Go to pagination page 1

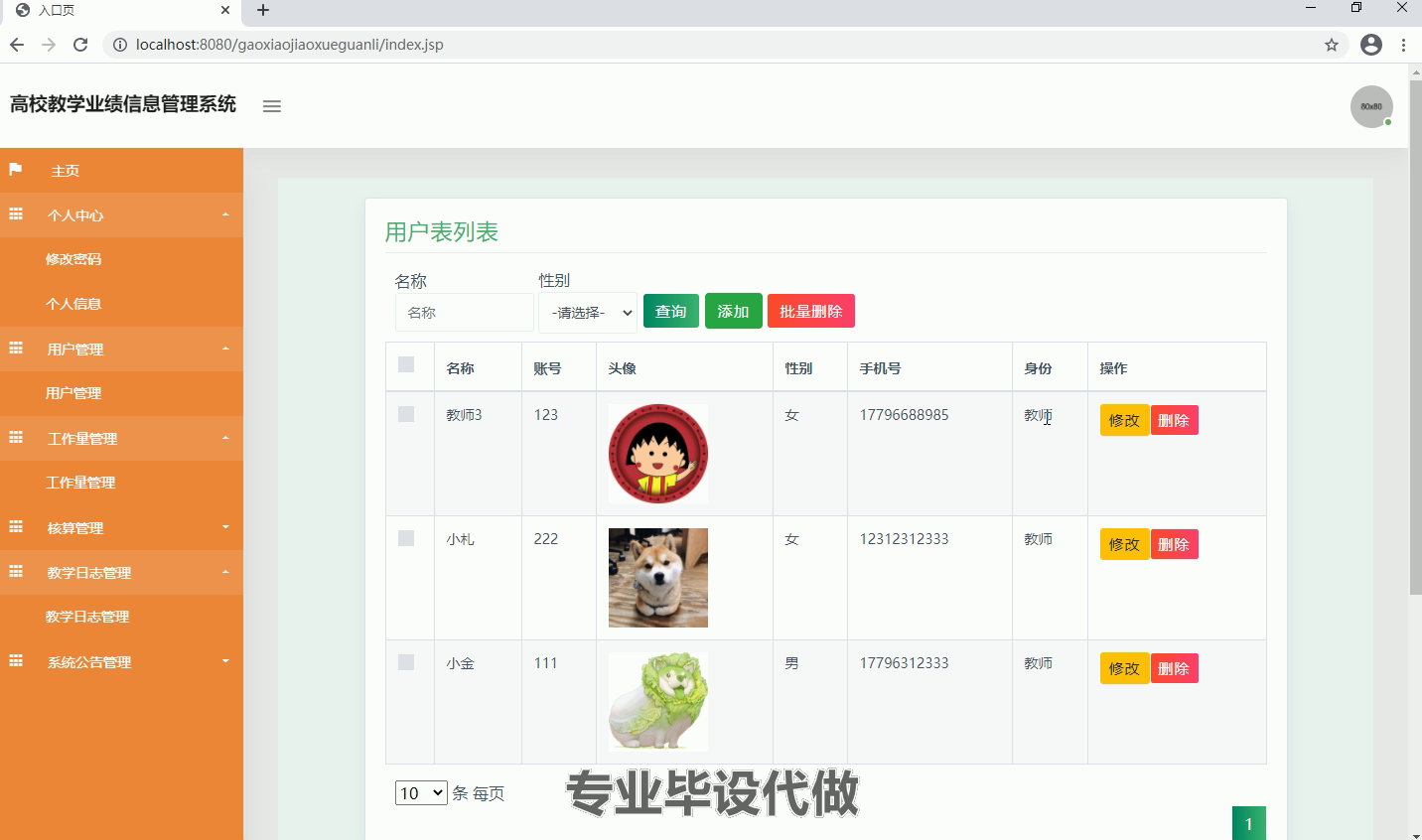pyautogui.click(x=1249, y=823)
